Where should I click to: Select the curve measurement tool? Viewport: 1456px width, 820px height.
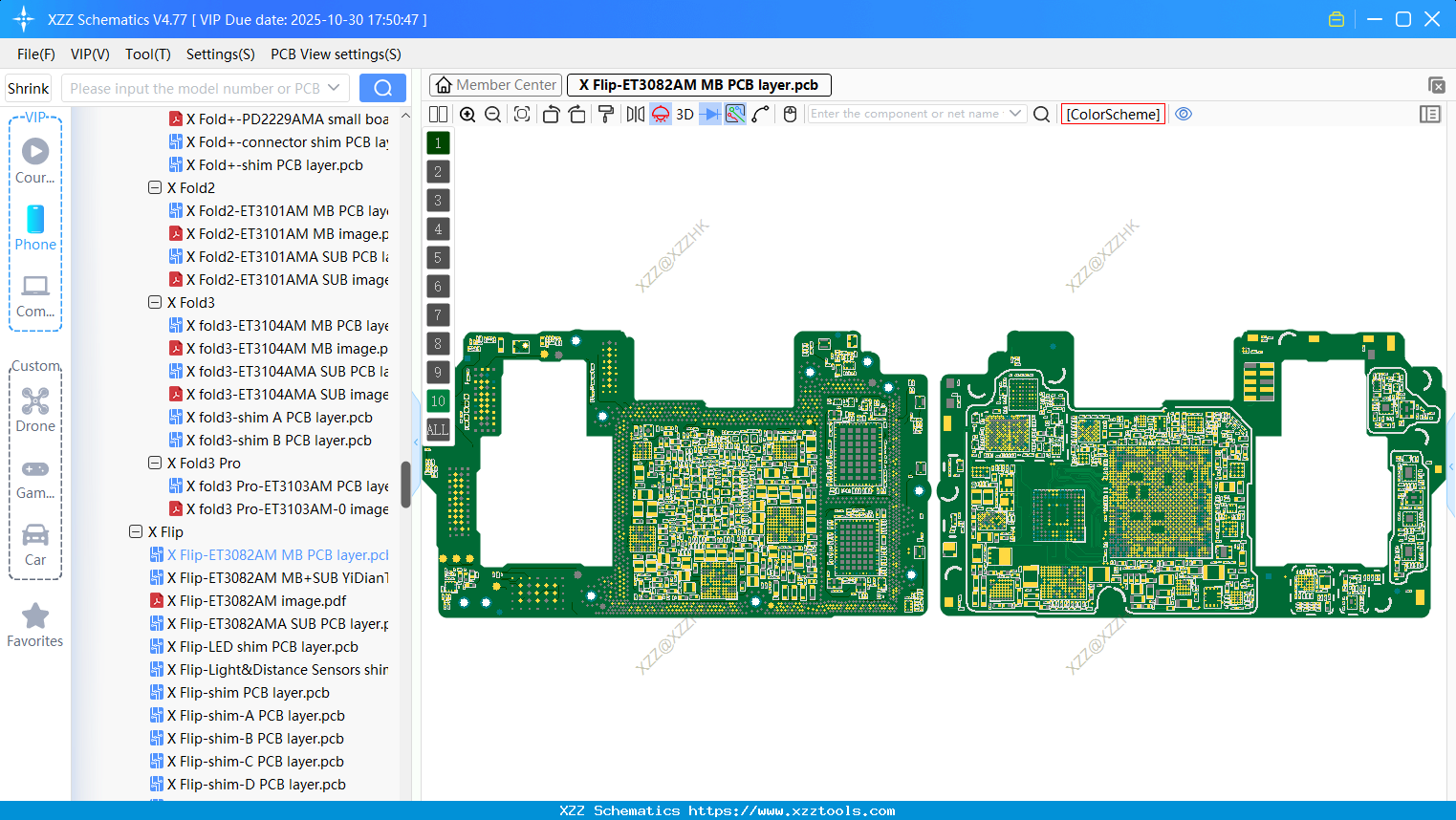760,114
